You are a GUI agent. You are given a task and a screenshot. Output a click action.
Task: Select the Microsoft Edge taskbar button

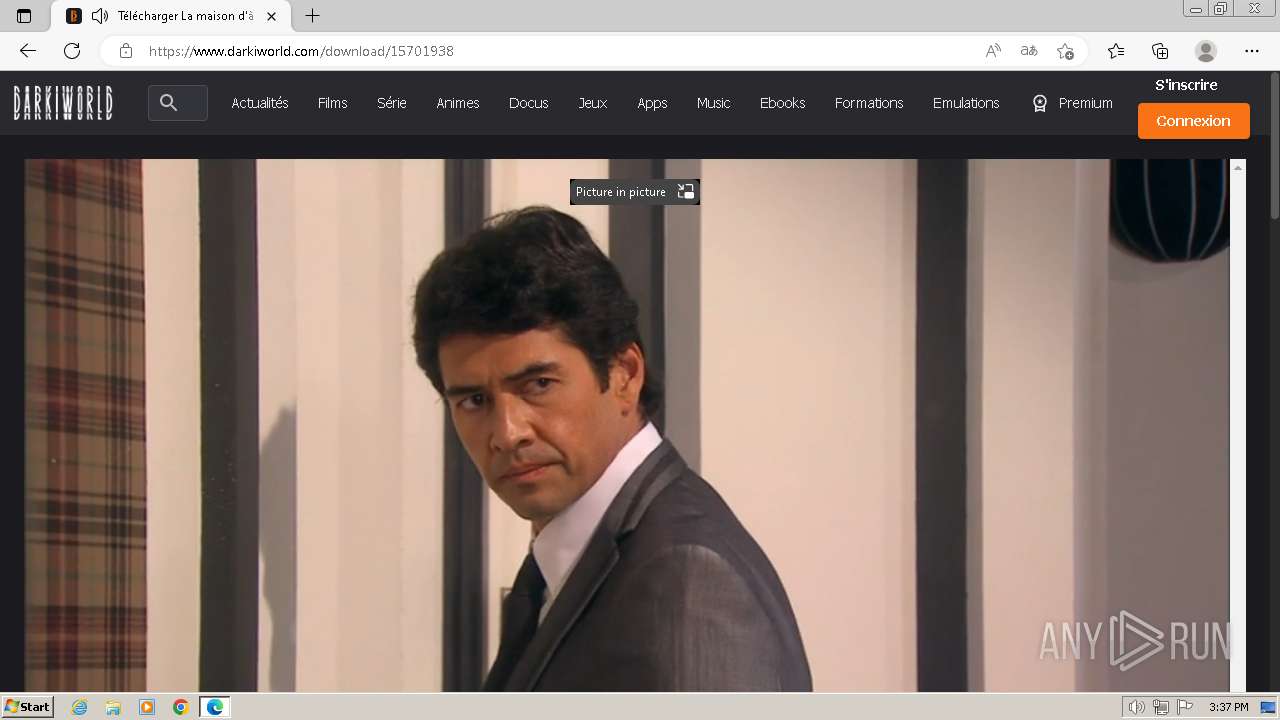tap(214, 707)
